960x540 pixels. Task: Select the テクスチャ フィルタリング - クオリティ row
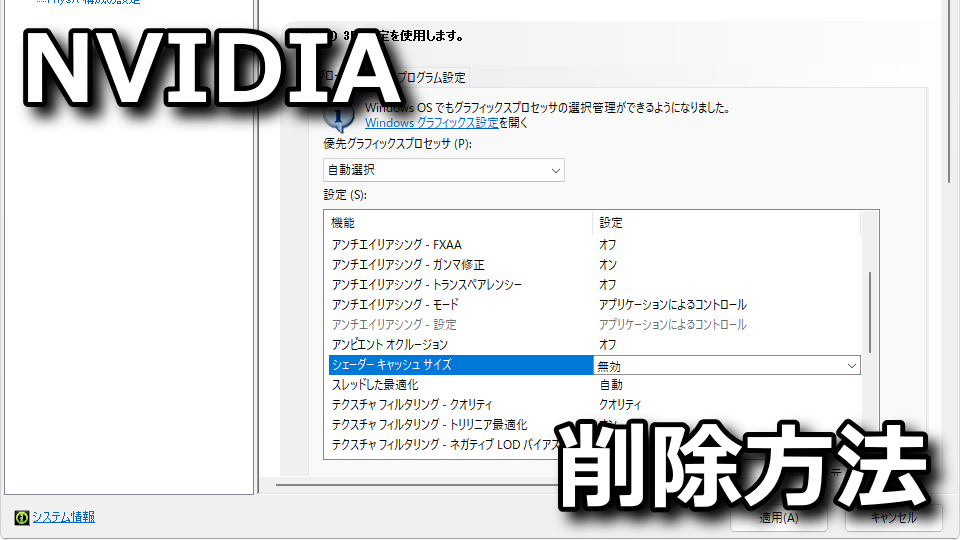594,405
